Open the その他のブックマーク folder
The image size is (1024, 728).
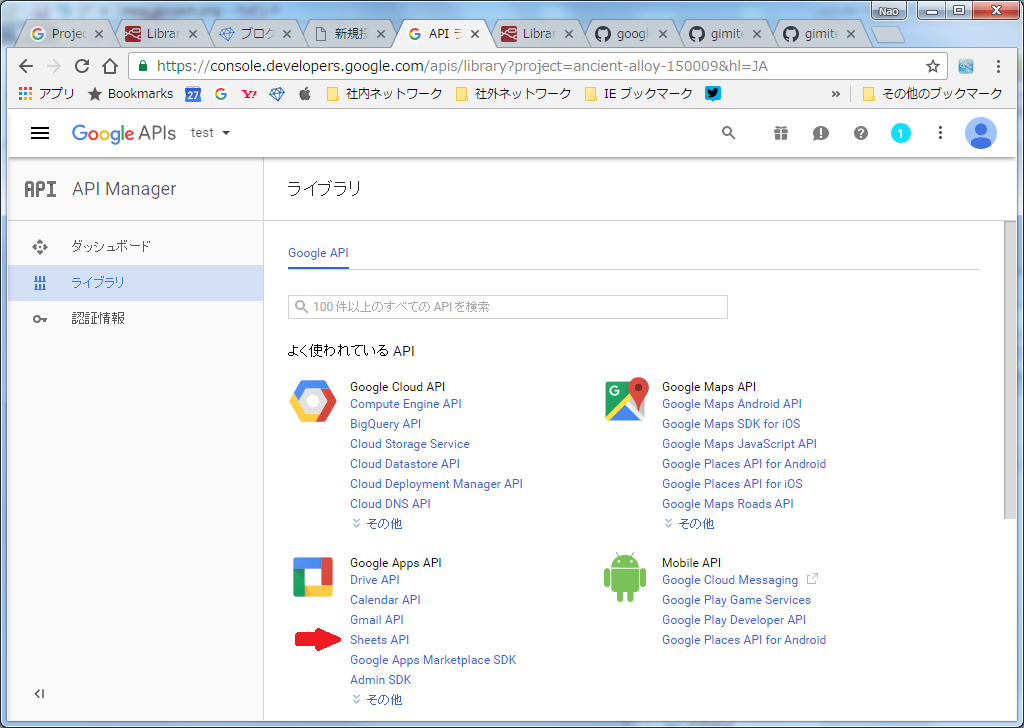tap(933, 93)
